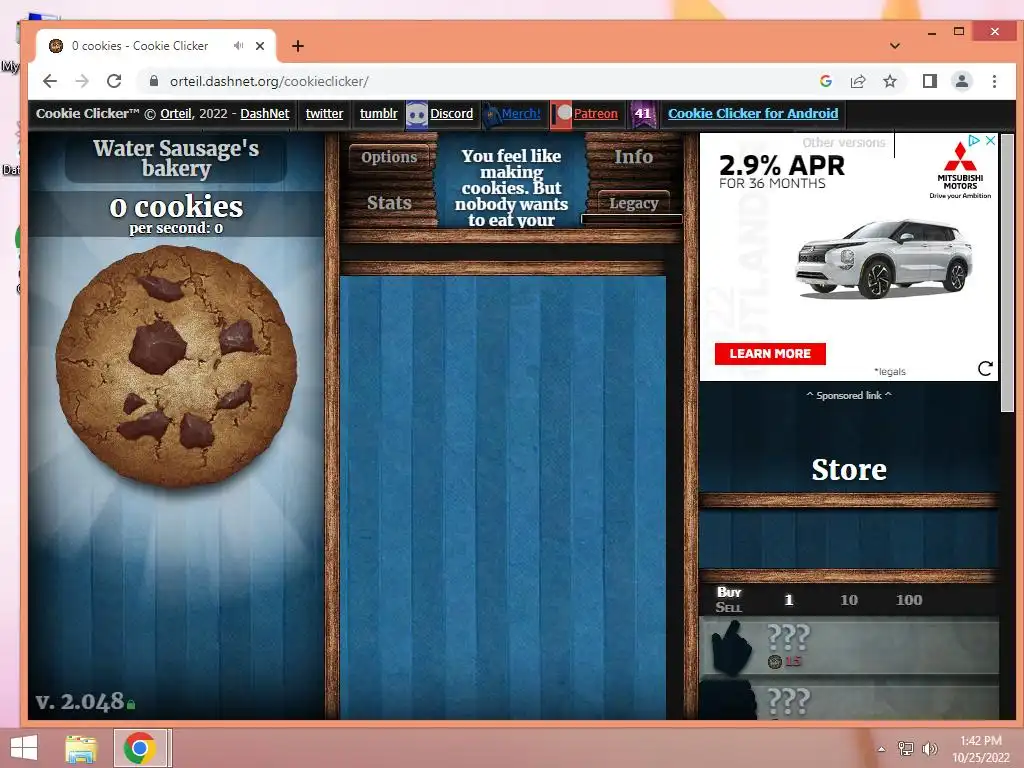Click the Legacy button
Screen dimensions: 1024x768
[633, 203]
